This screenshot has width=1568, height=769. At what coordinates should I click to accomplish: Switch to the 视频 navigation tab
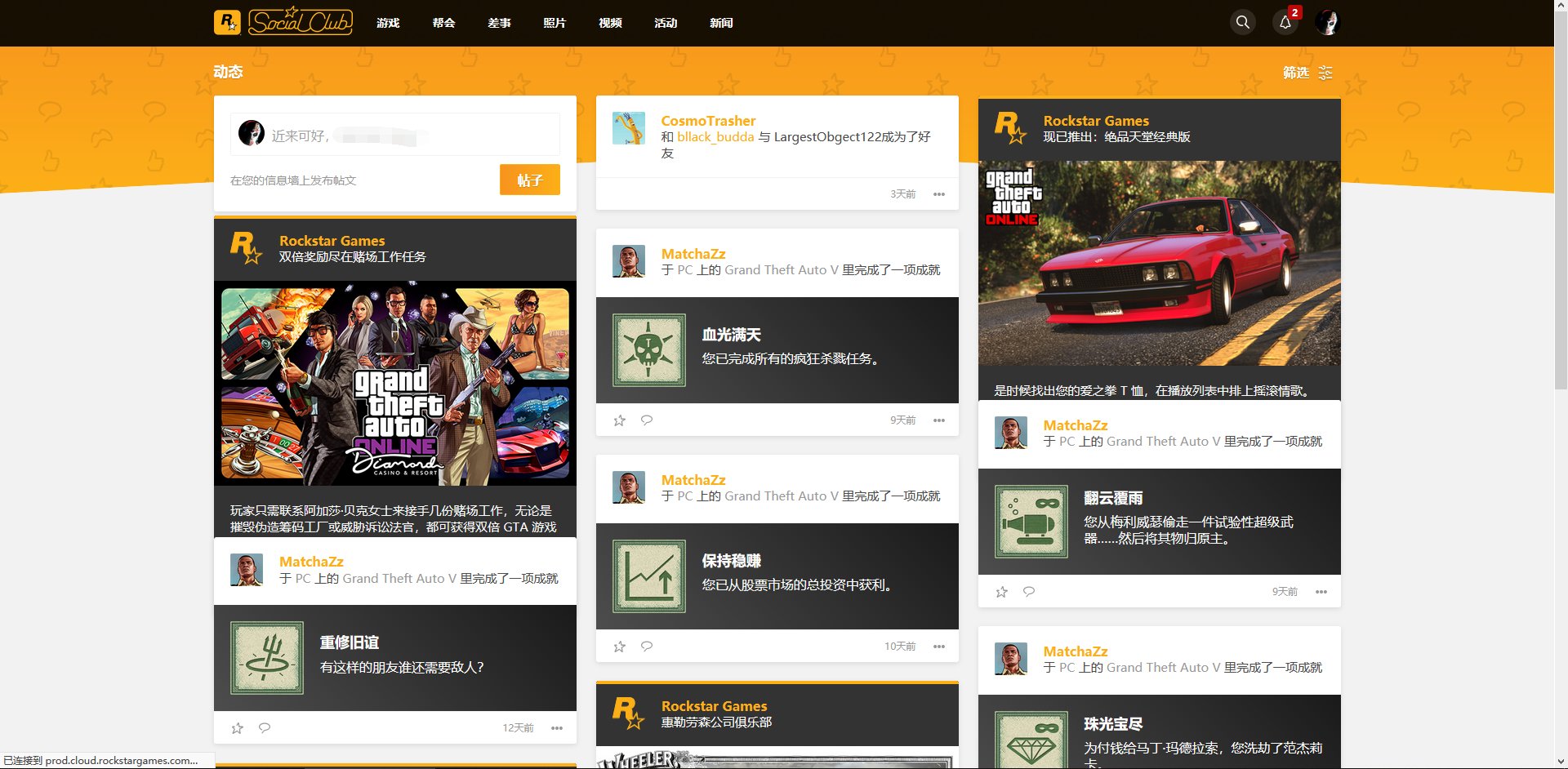pos(610,24)
